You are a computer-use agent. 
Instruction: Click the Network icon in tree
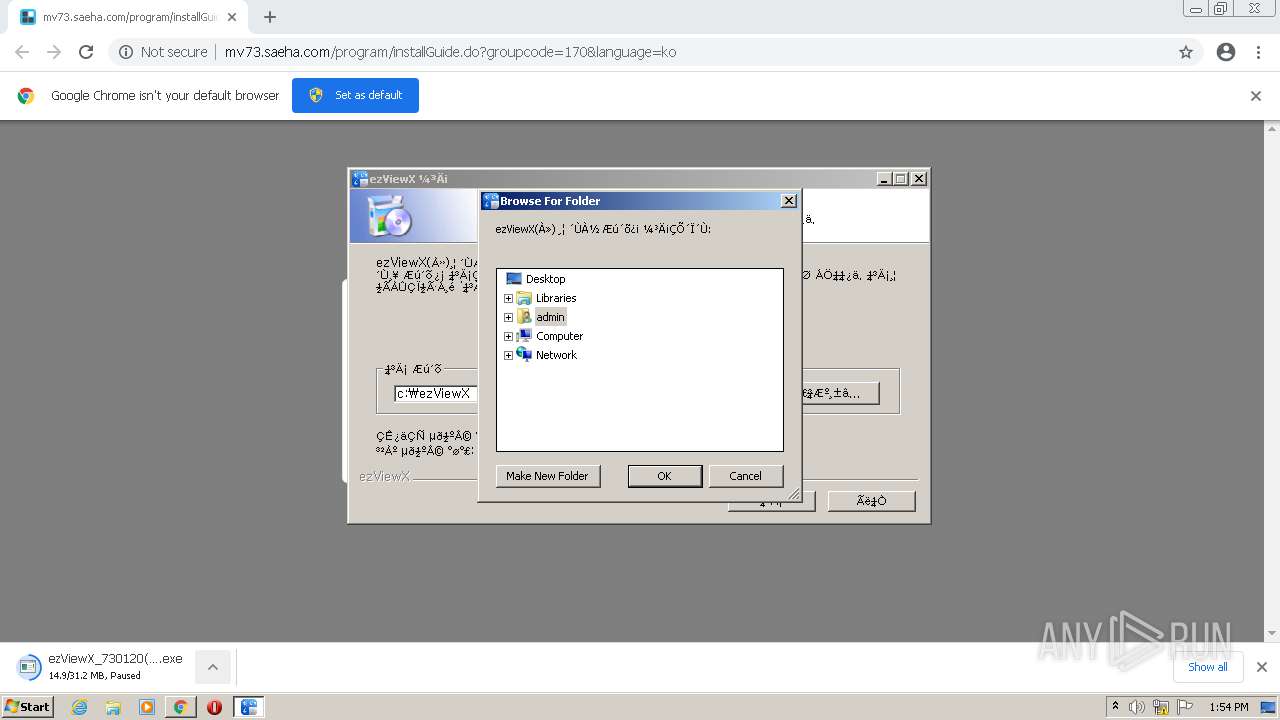pyautogui.click(x=524, y=355)
